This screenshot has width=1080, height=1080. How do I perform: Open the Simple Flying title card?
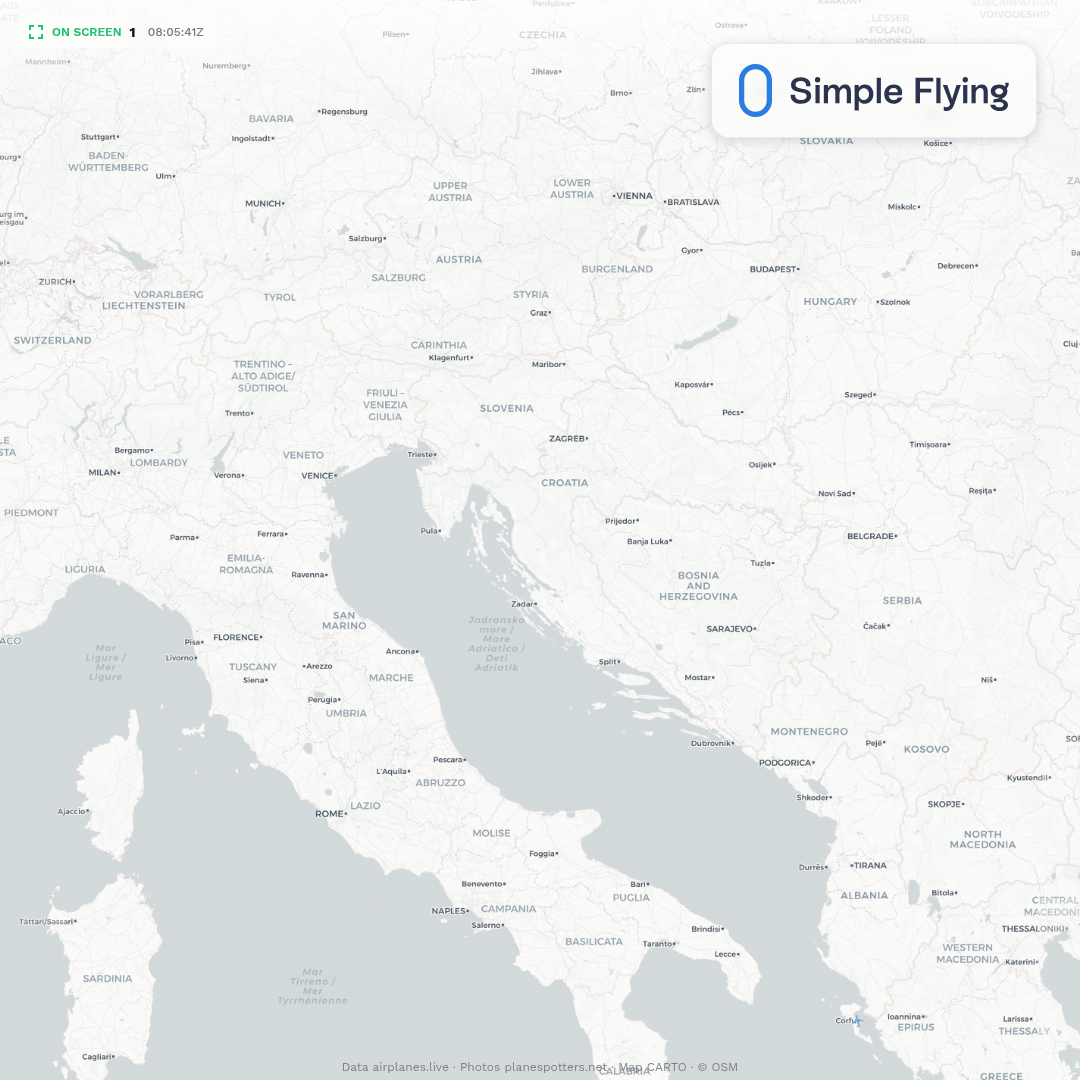(x=873, y=91)
